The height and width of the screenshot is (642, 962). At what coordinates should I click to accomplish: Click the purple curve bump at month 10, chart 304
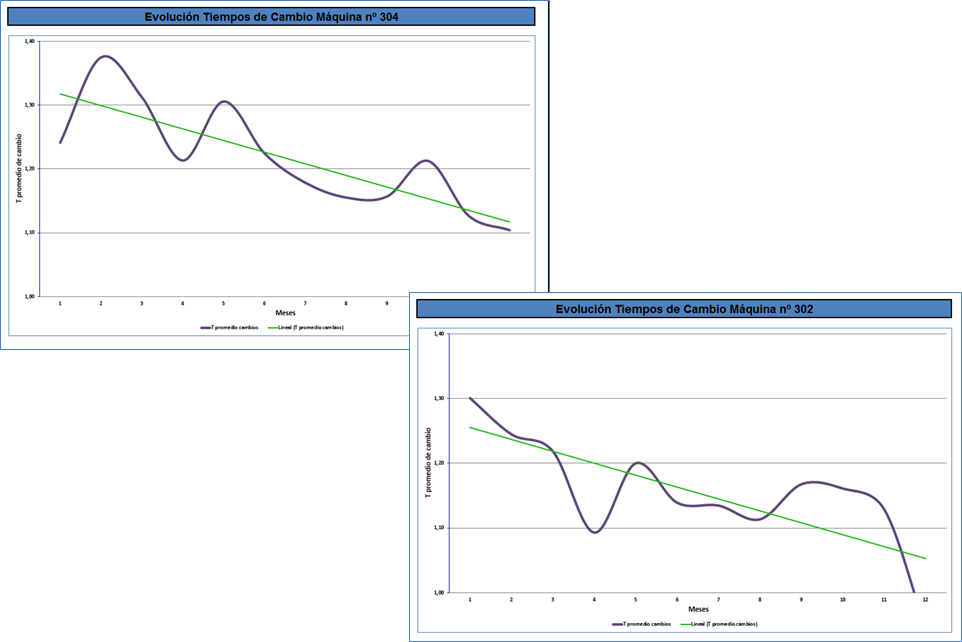tap(426, 160)
